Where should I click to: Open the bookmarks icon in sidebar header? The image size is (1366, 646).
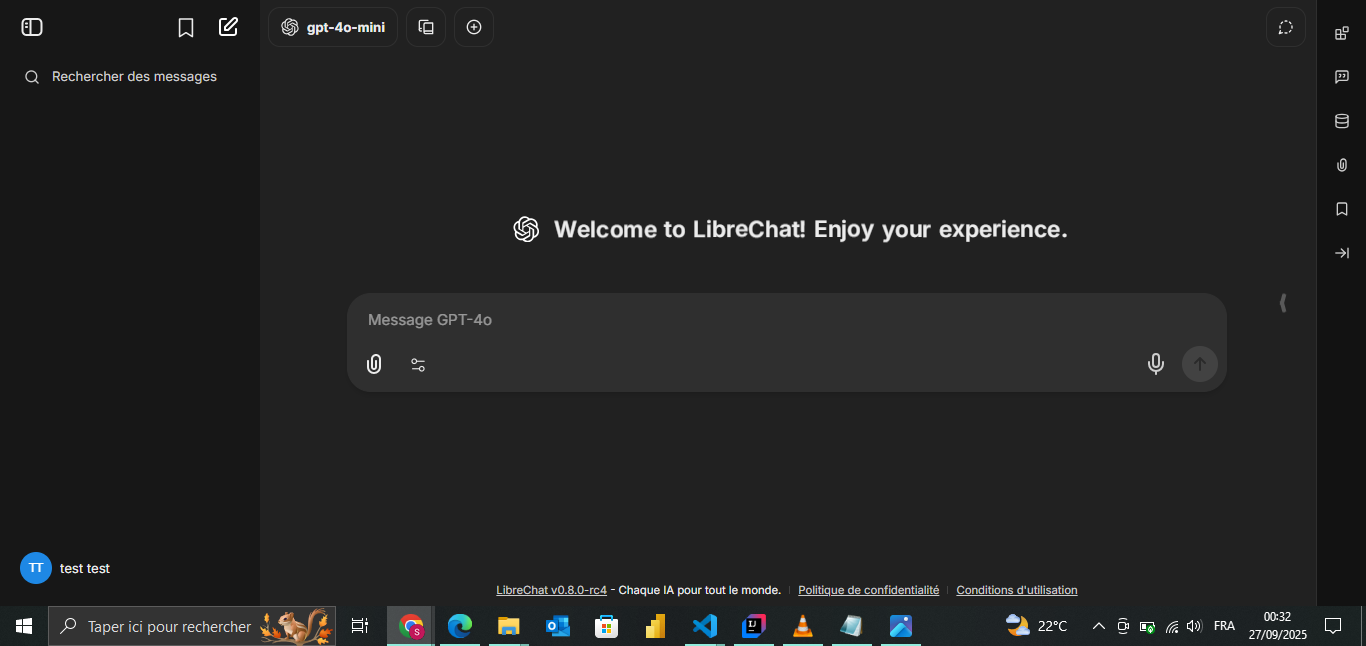pyautogui.click(x=186, y=28)
